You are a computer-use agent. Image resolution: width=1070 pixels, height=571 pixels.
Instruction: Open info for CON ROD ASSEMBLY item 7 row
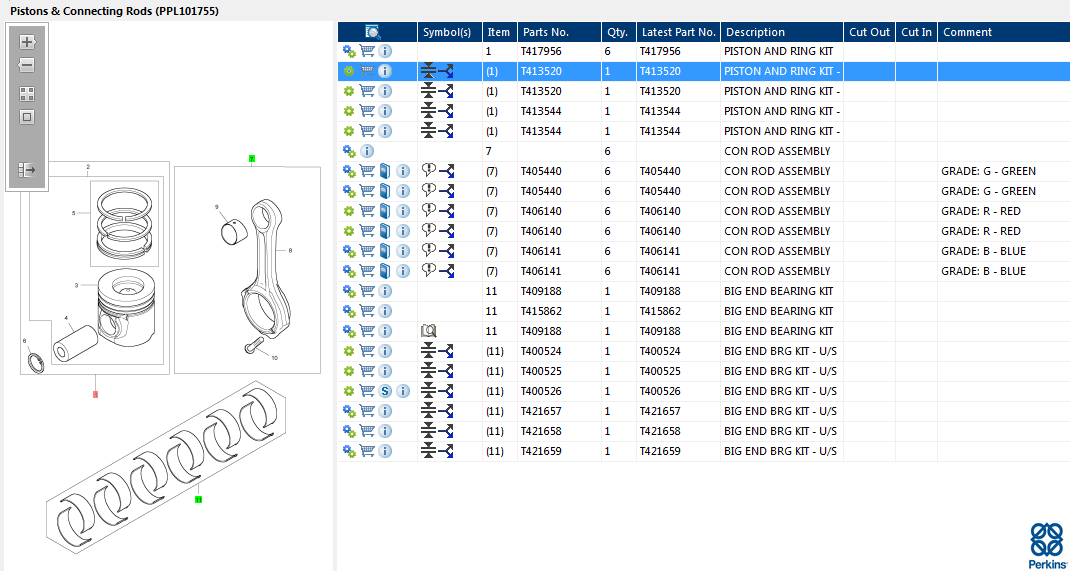[x=367, y=151]
